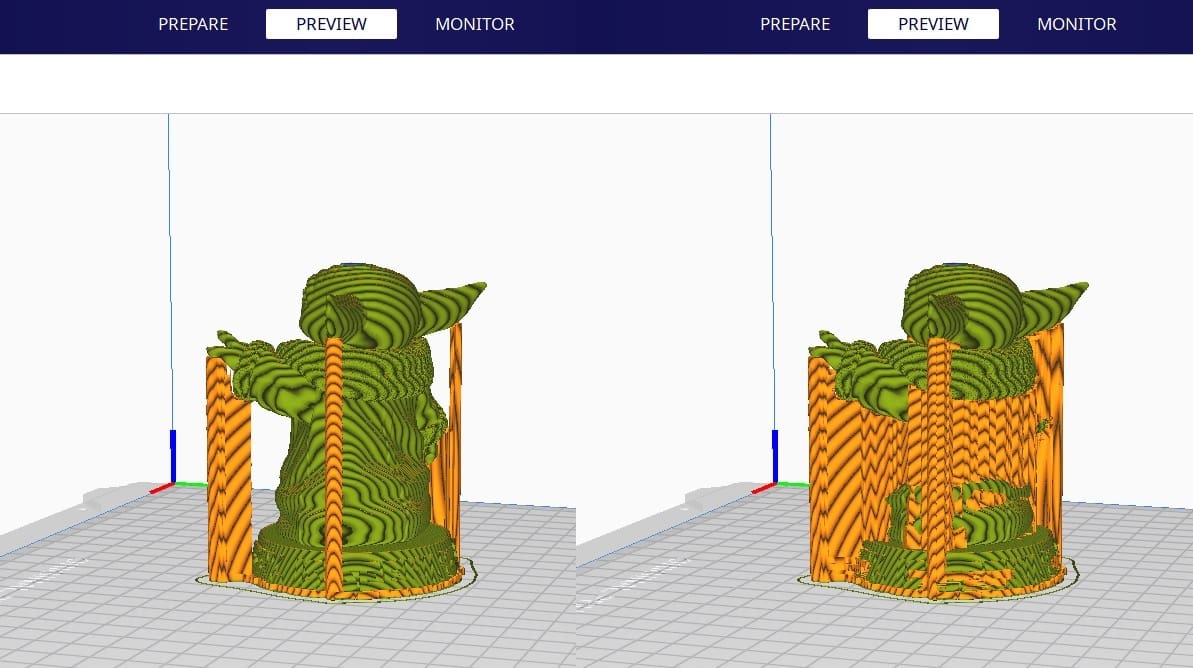This screenshot has width=1193, height=668.
Task: Switch to the MONITOR tab in the right window
Action: [1077, 24]
